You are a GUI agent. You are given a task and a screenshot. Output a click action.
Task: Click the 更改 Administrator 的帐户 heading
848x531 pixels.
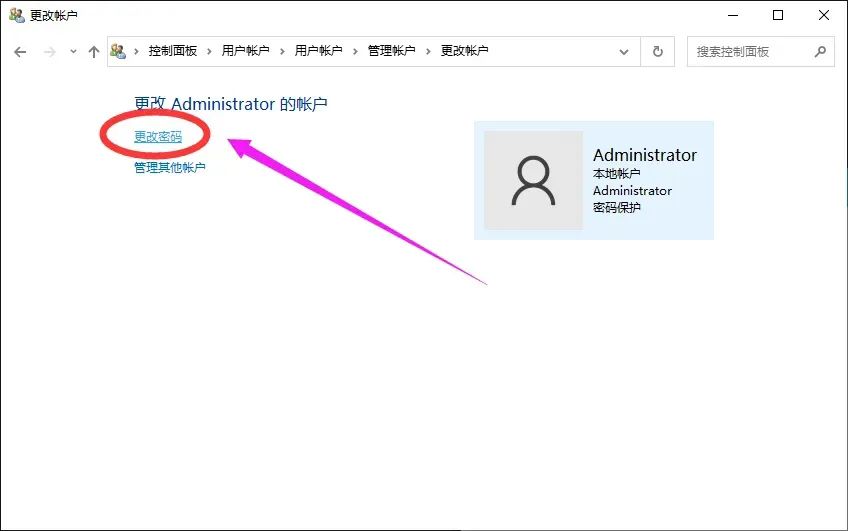231,103
